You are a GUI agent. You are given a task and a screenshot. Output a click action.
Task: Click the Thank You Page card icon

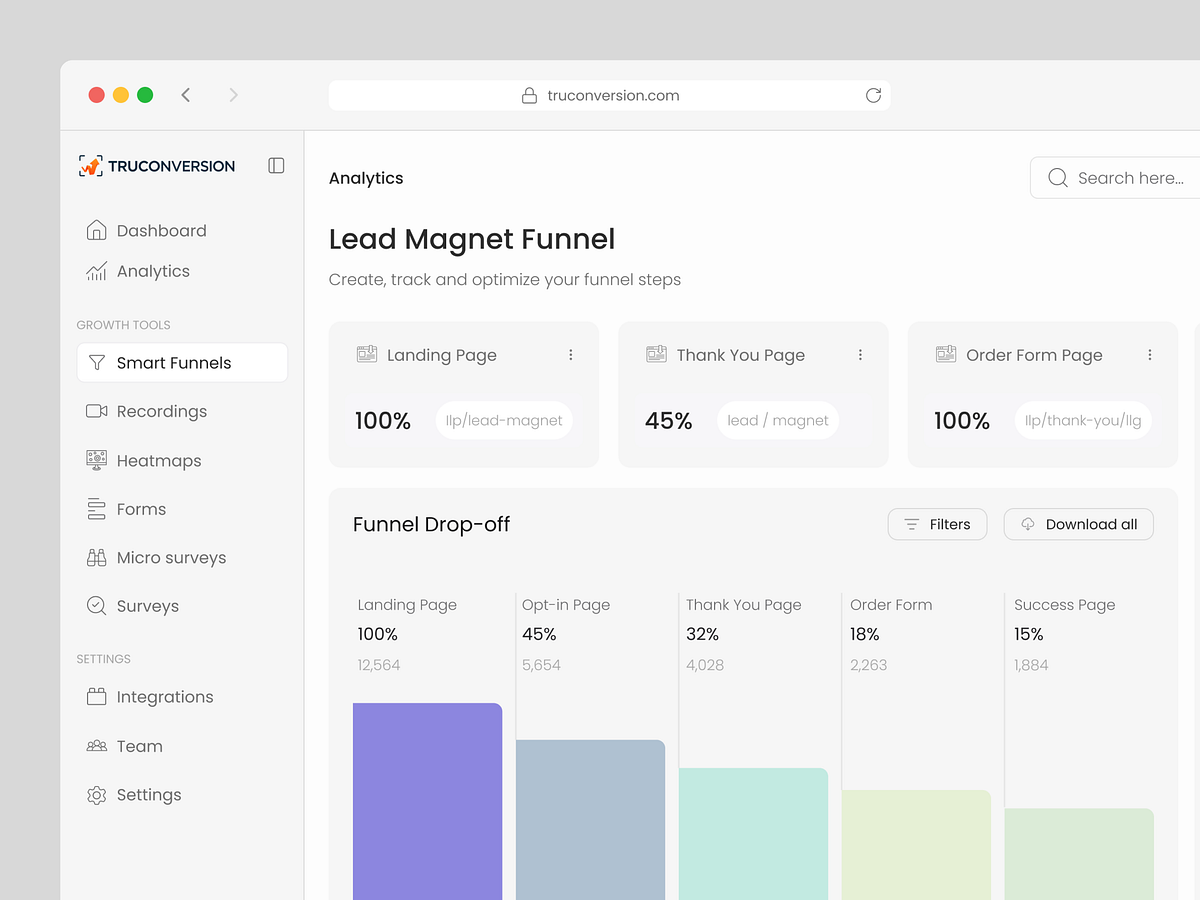point(656,354)
